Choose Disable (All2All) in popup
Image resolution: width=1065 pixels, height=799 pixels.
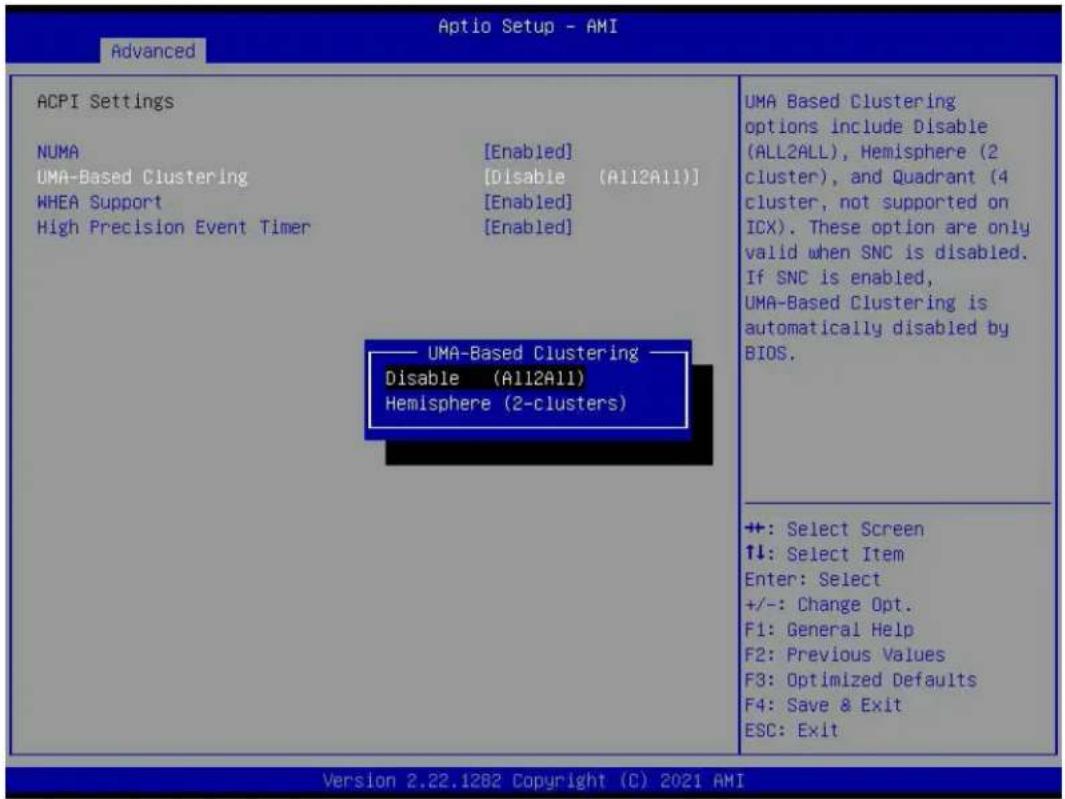485,378
